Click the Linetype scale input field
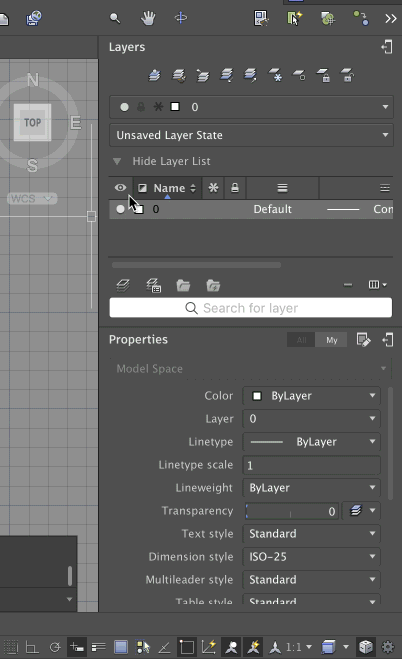Image resolution: width=402 pixels, height=659 pixels. (311, 465)
